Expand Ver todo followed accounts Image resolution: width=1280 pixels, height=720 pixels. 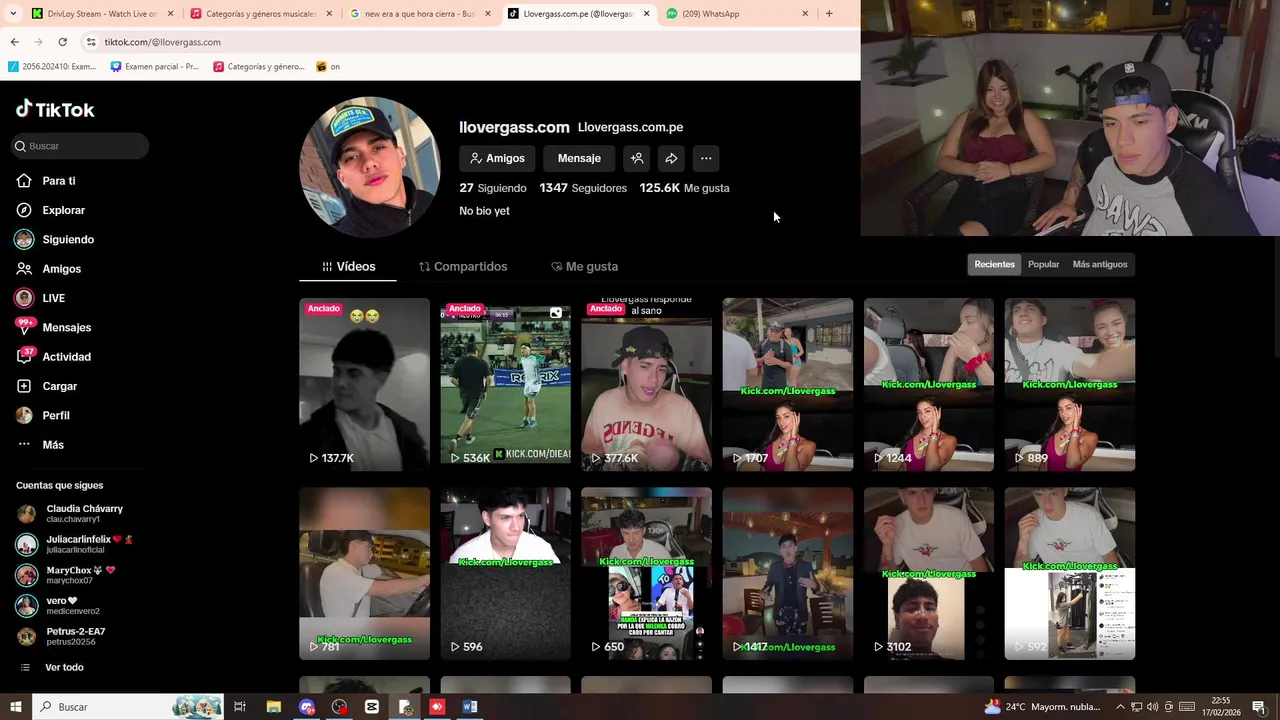pyautogui.click(x=52, y=667)
